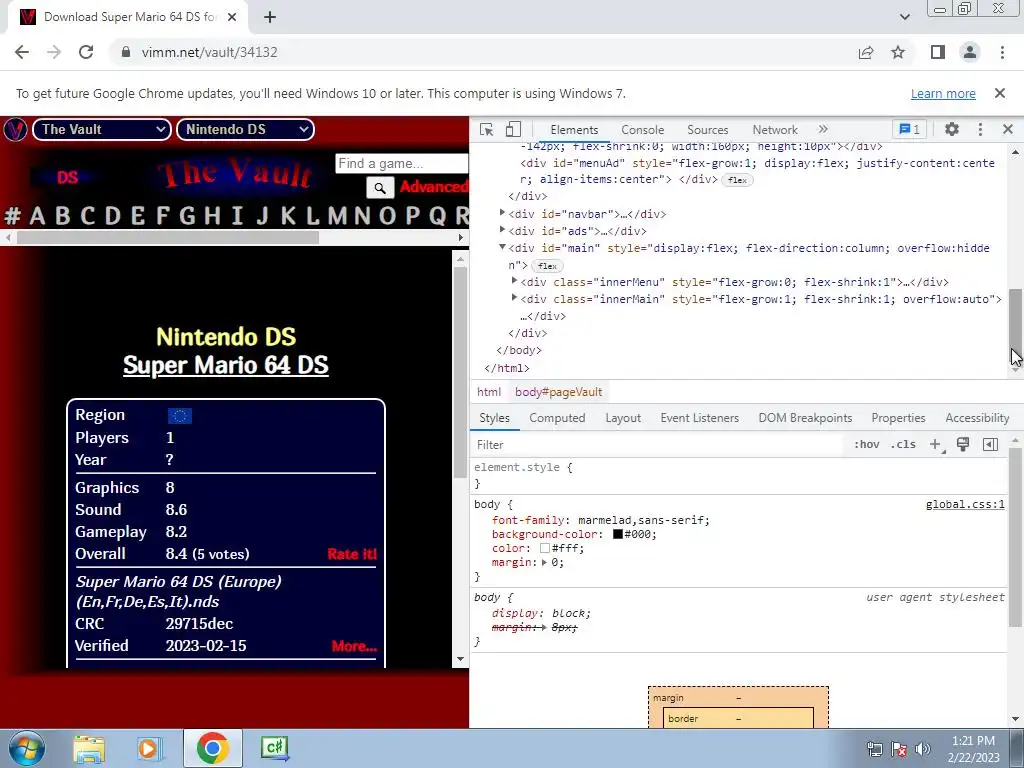Toggle the browser side panel icon
This screenshot has width=1024, height=768.
coord(938,52)
